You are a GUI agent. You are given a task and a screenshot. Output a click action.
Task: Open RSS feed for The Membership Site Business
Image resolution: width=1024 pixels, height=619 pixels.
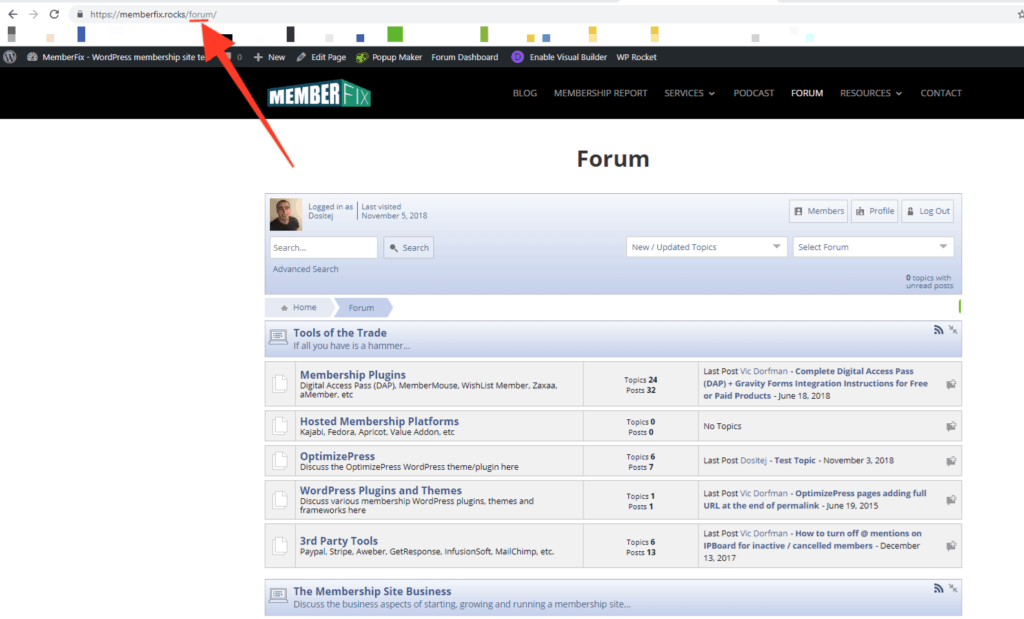pos(938,588)
